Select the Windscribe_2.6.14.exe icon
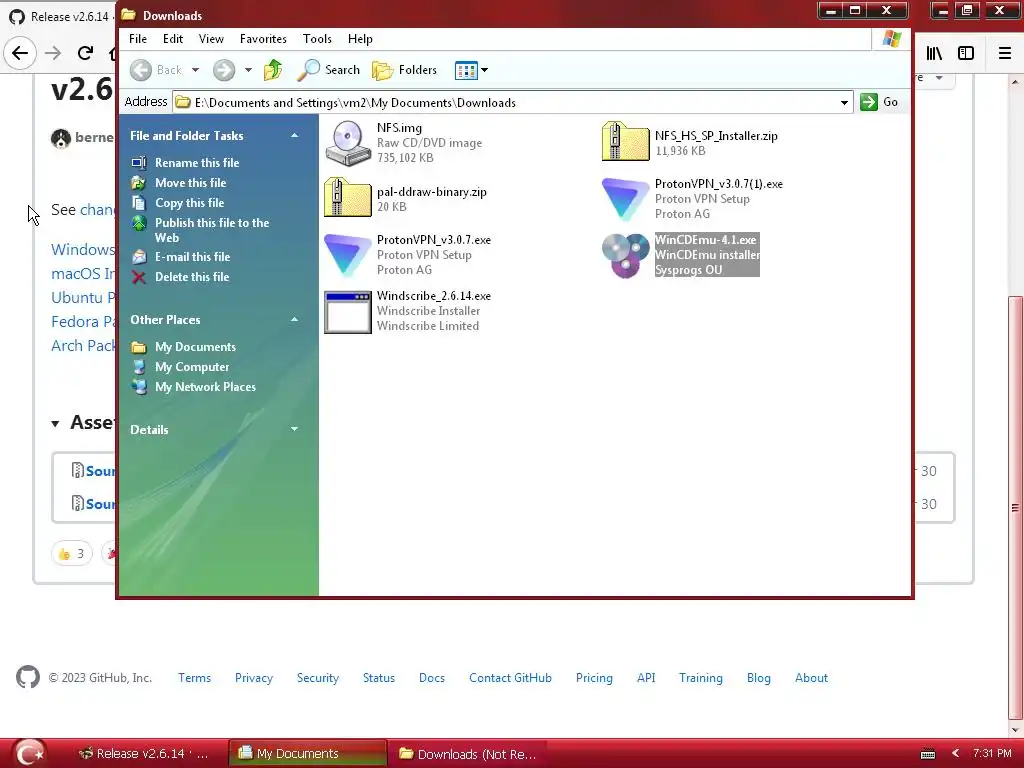 pyautogui.click(x=347, y=312)
